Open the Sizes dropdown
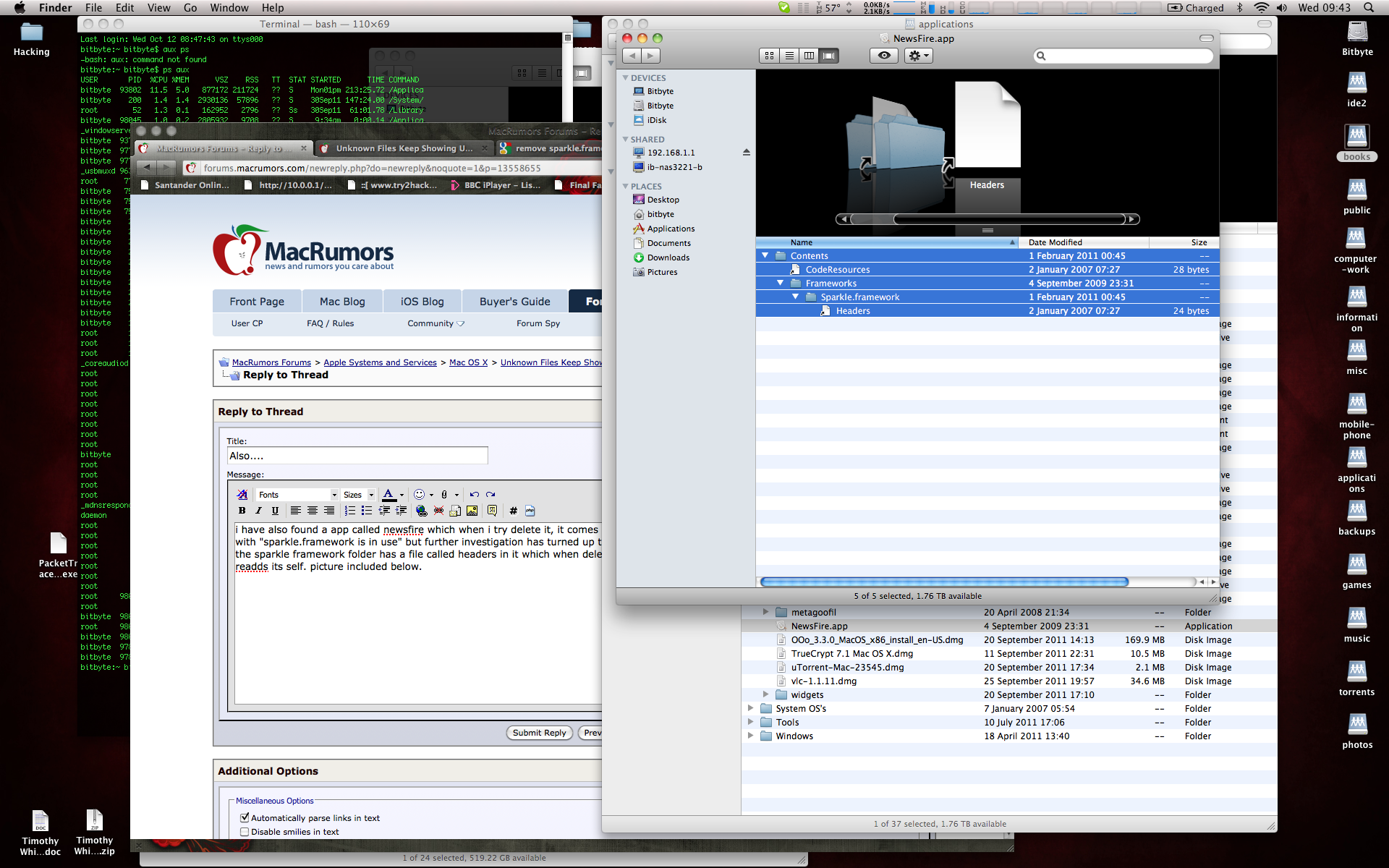 click(358, 495)
